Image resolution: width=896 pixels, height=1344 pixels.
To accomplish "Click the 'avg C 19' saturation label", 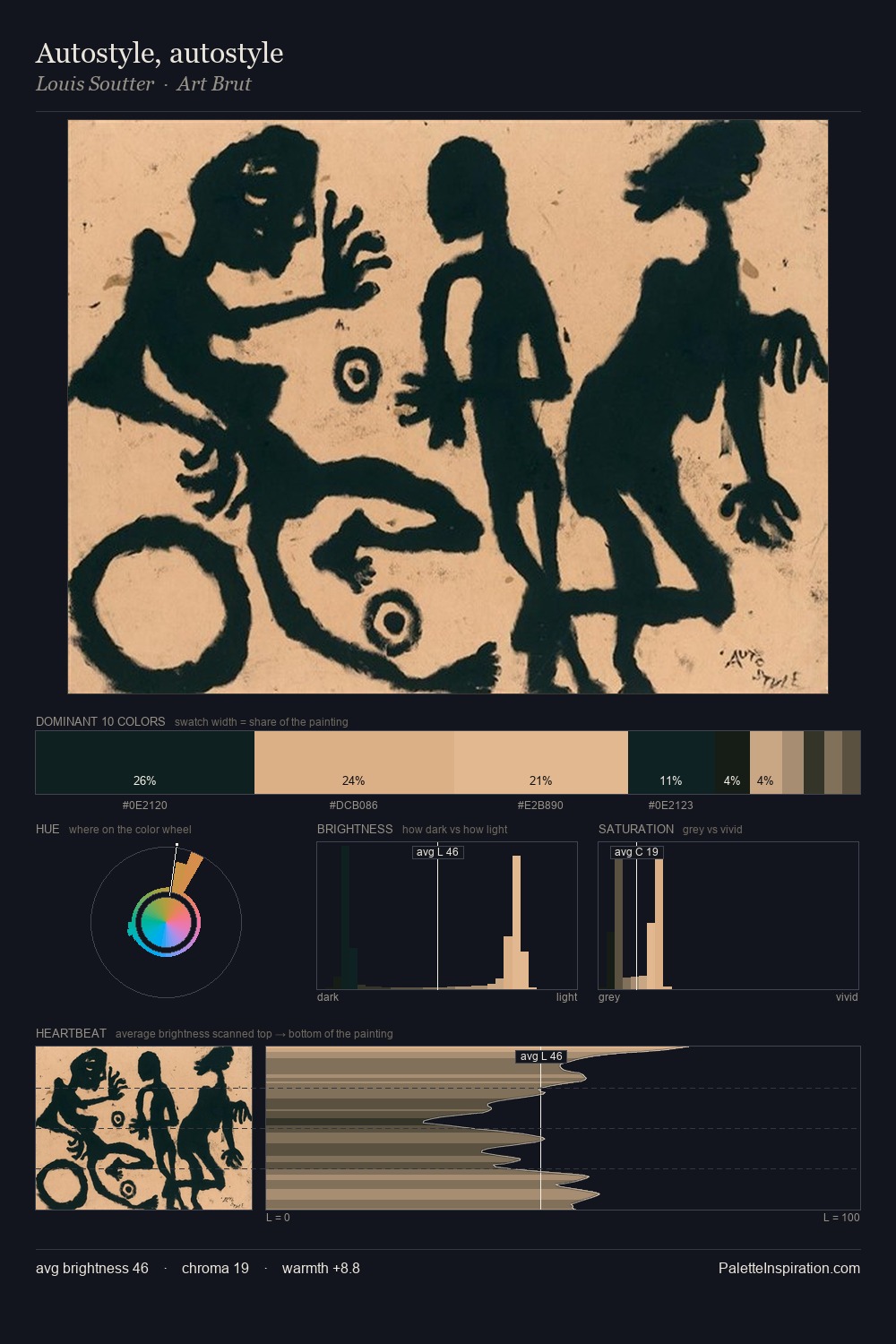I will click(x=637, y=852).
